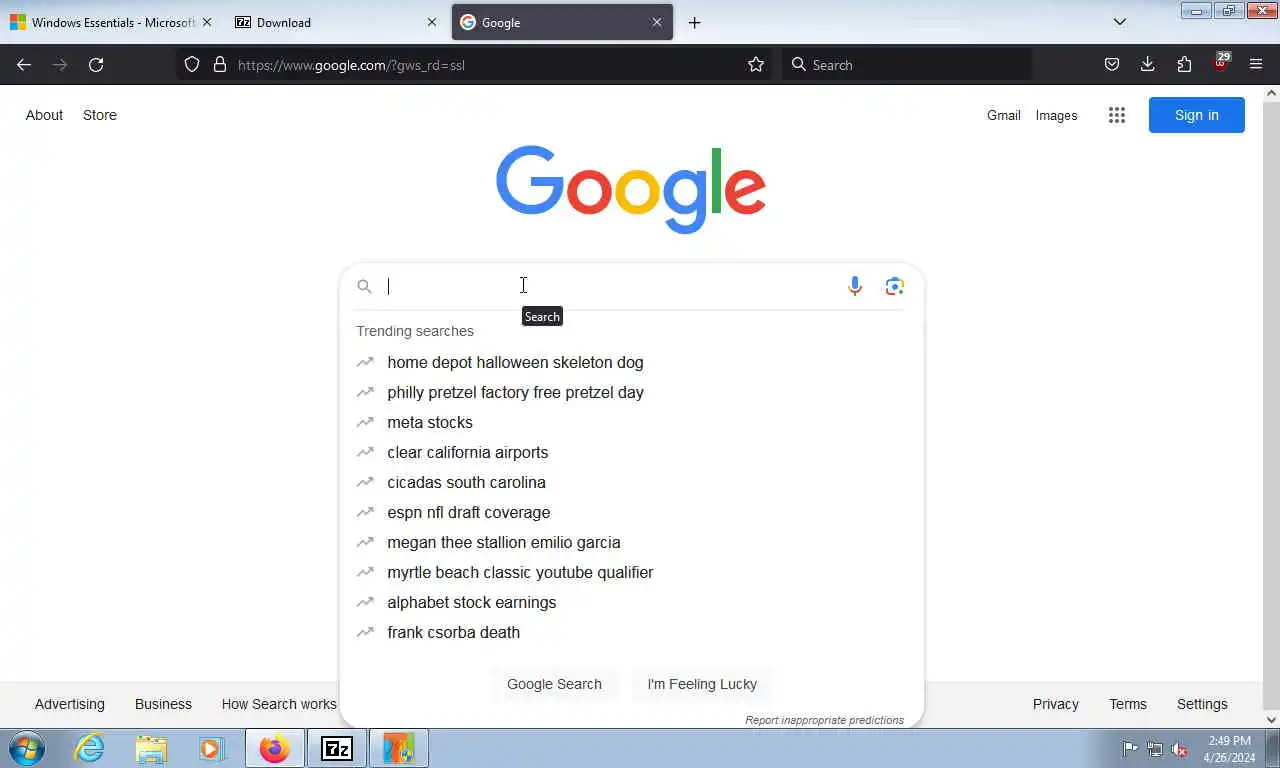Close the Google tab
Screen dimensions: 1280x768
657,22
